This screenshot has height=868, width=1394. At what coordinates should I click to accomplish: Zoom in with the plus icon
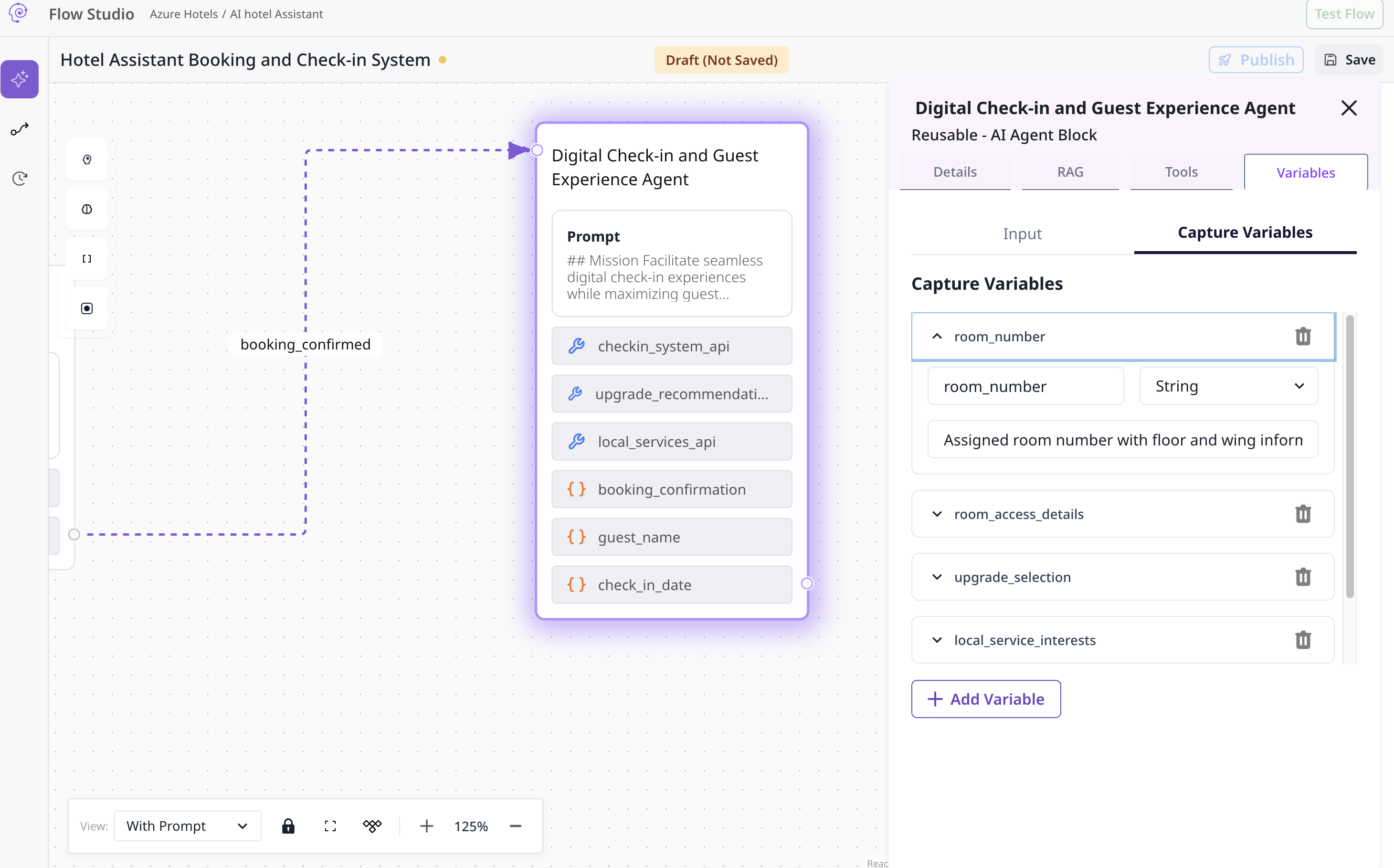[x=426, y=826]
